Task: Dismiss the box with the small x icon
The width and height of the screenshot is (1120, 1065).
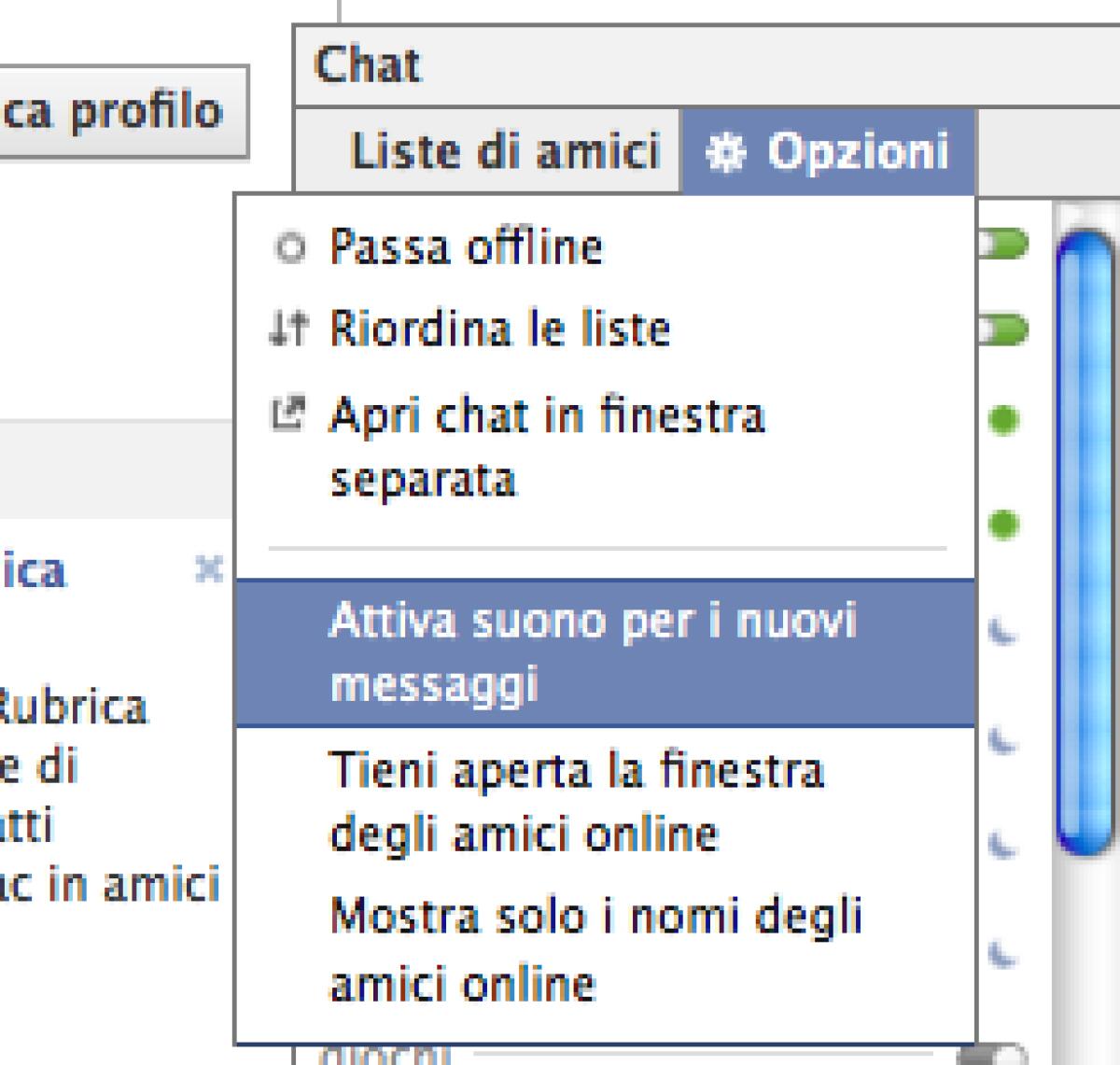Action: point(209,568)
